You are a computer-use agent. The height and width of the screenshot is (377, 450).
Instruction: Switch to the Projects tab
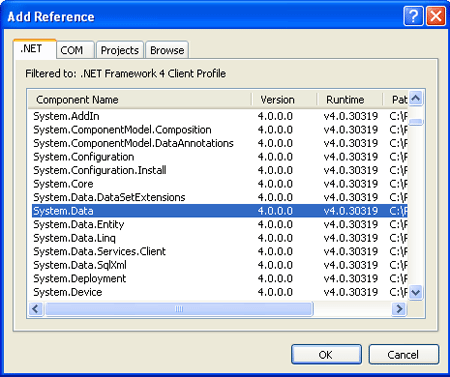coord(120,50)
